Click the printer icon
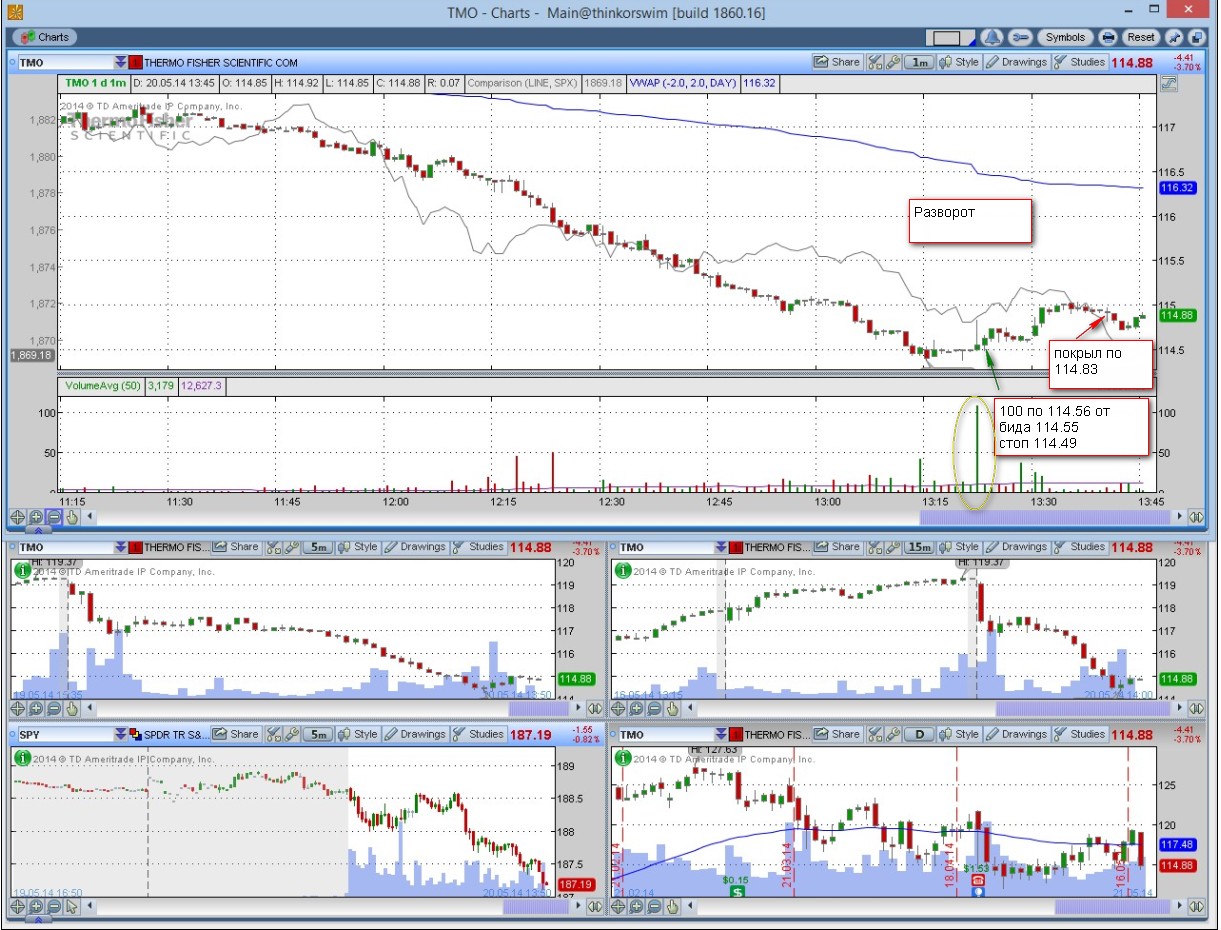 (x=1108, y=37)
